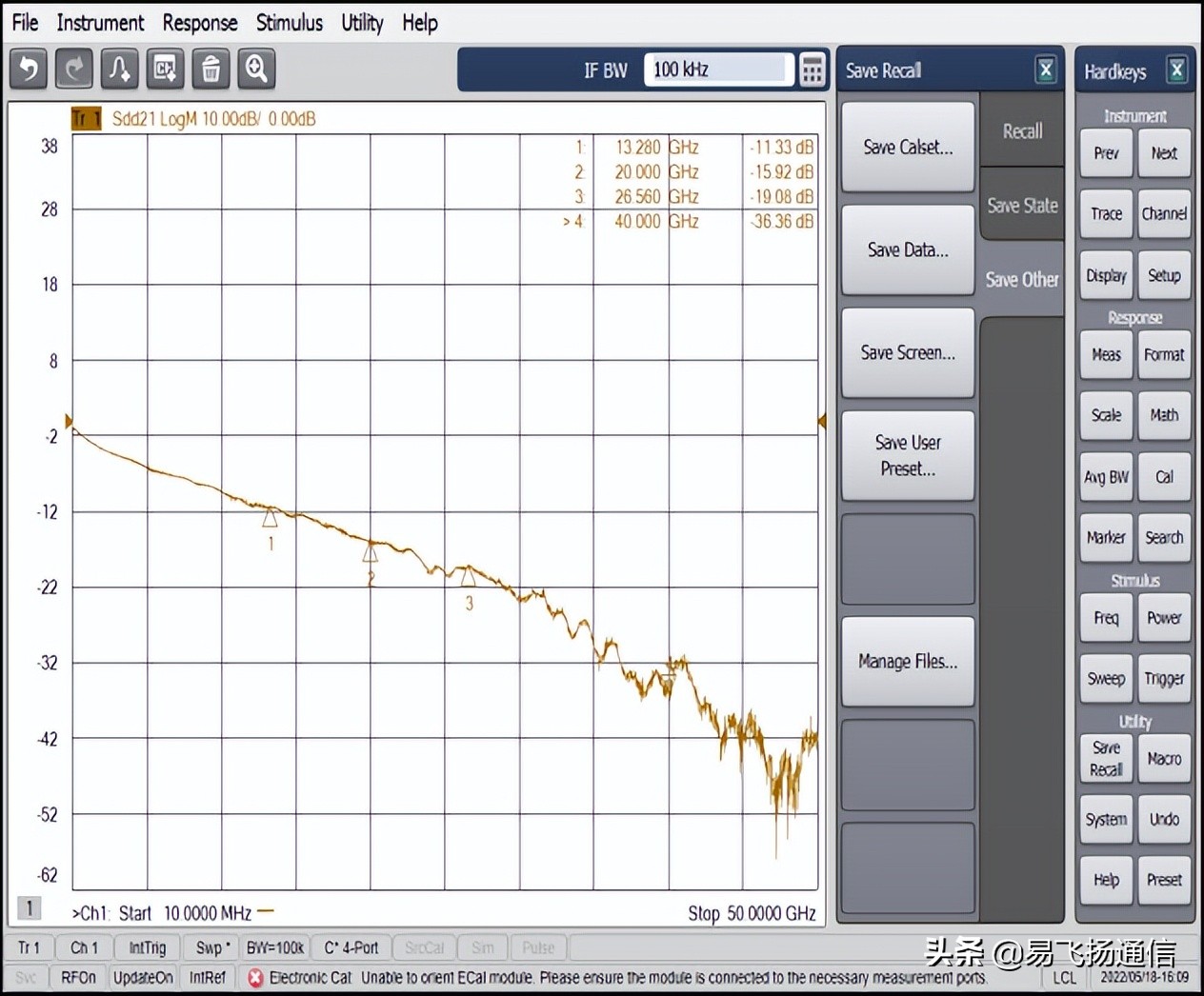Click the Cal hardkey
The height and width of the screenshot is (996, 1204).
(1164, 477)
